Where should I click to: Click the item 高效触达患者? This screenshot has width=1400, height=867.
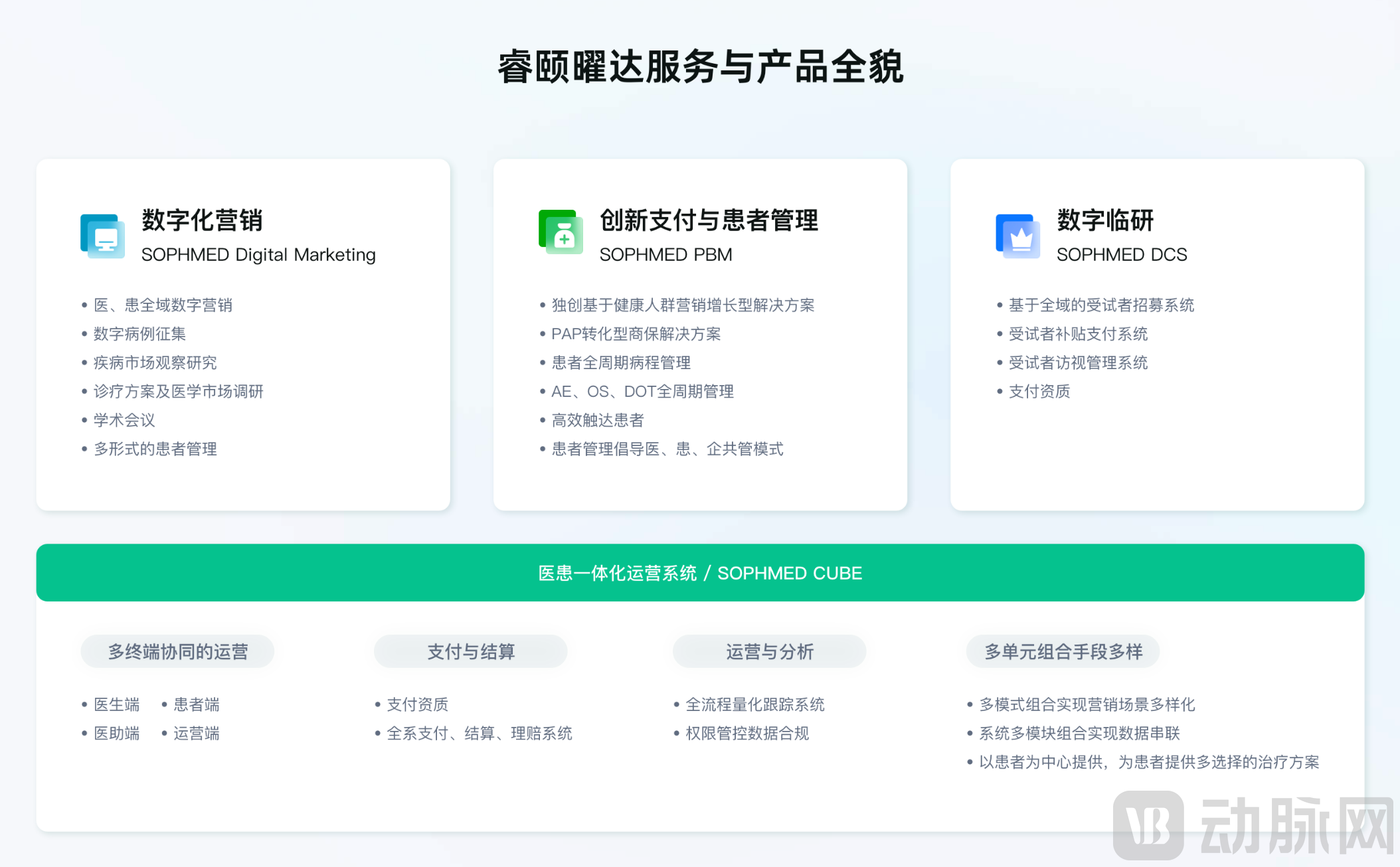coord(598,420)
